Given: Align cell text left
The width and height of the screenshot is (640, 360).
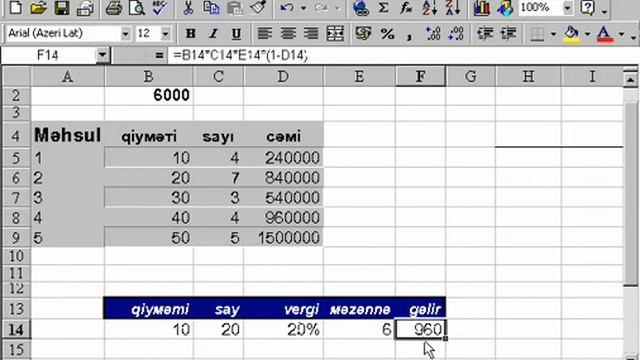Looking at the screenshot, I should point(264,33).
